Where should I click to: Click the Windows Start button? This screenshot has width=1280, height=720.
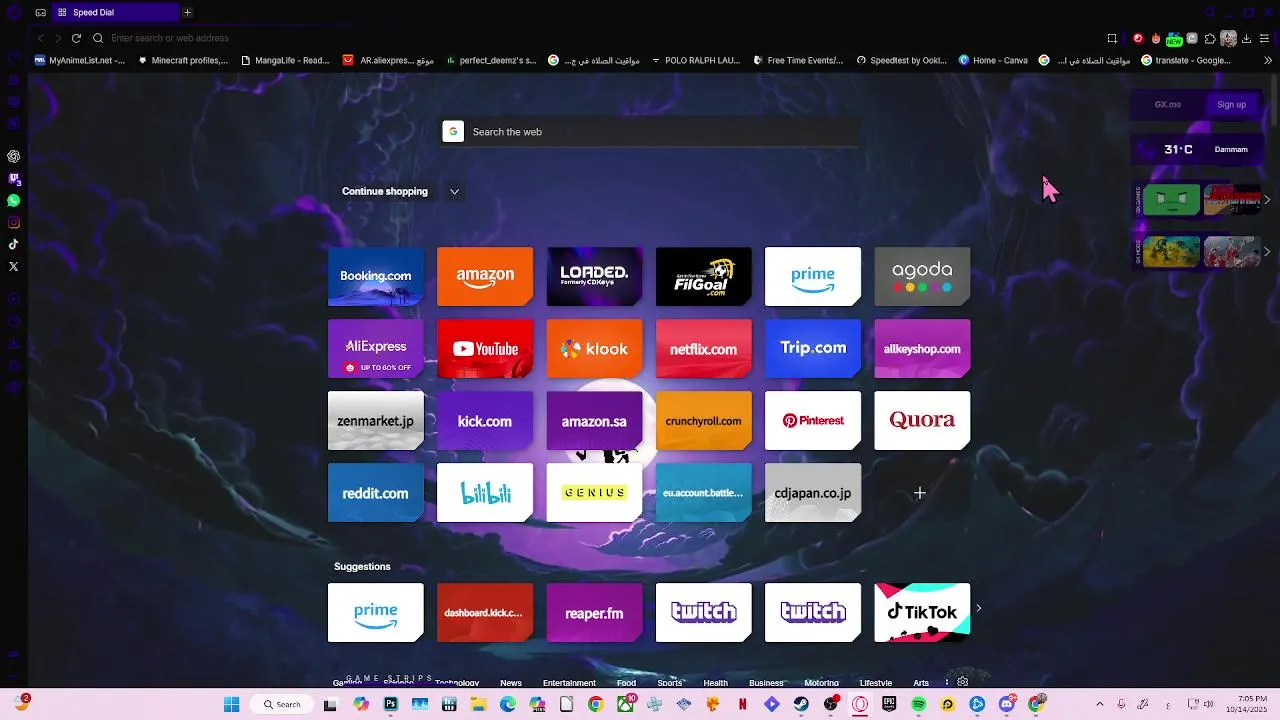(231, 704)
